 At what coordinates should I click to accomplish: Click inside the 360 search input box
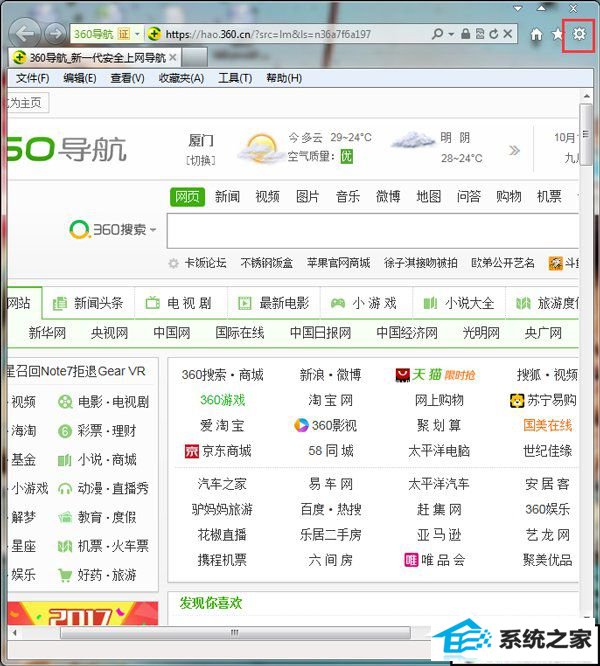373,231
